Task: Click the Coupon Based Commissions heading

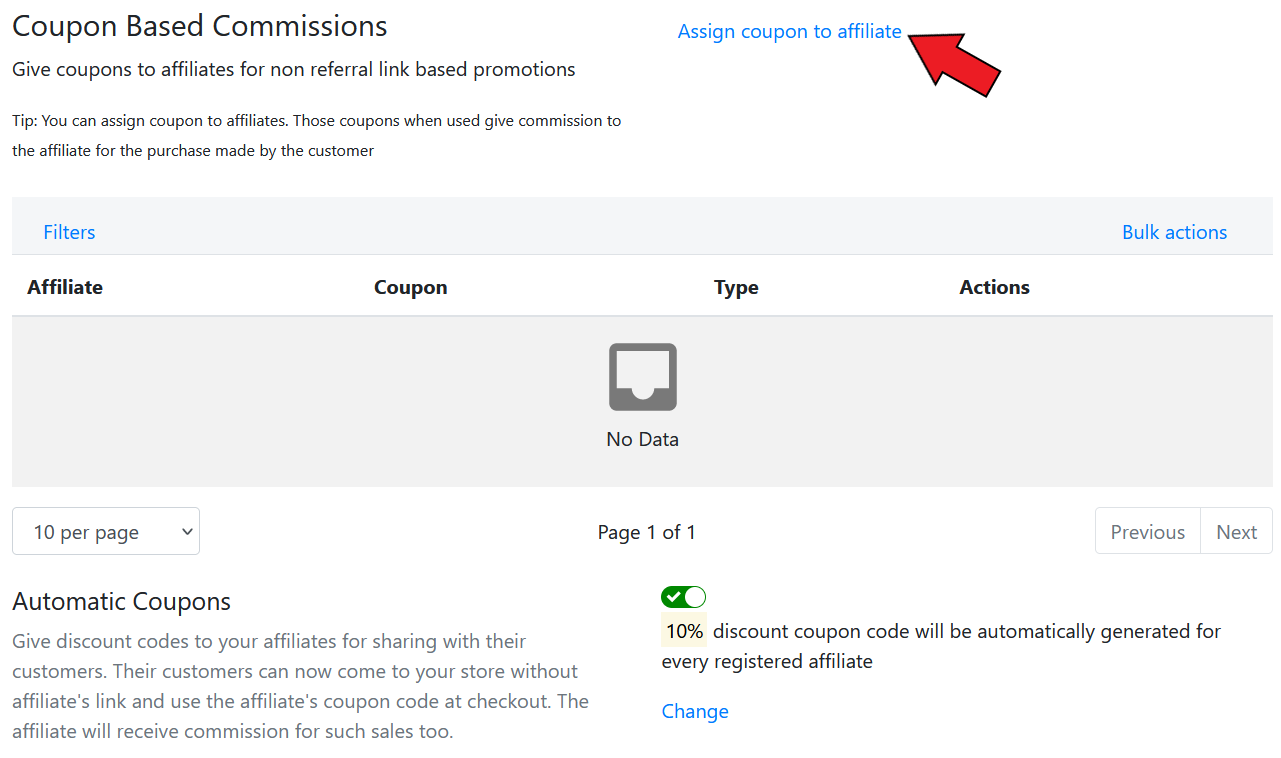Action: coord(200,26)
